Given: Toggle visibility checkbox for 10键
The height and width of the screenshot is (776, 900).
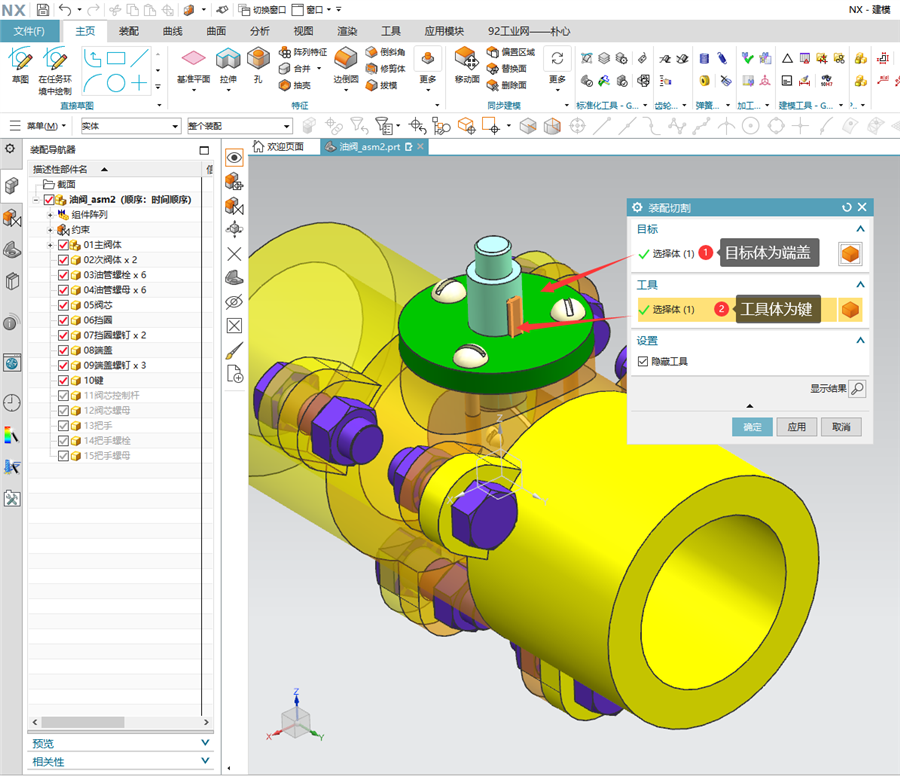Looking at the screenshot, I should click(63, 381).
